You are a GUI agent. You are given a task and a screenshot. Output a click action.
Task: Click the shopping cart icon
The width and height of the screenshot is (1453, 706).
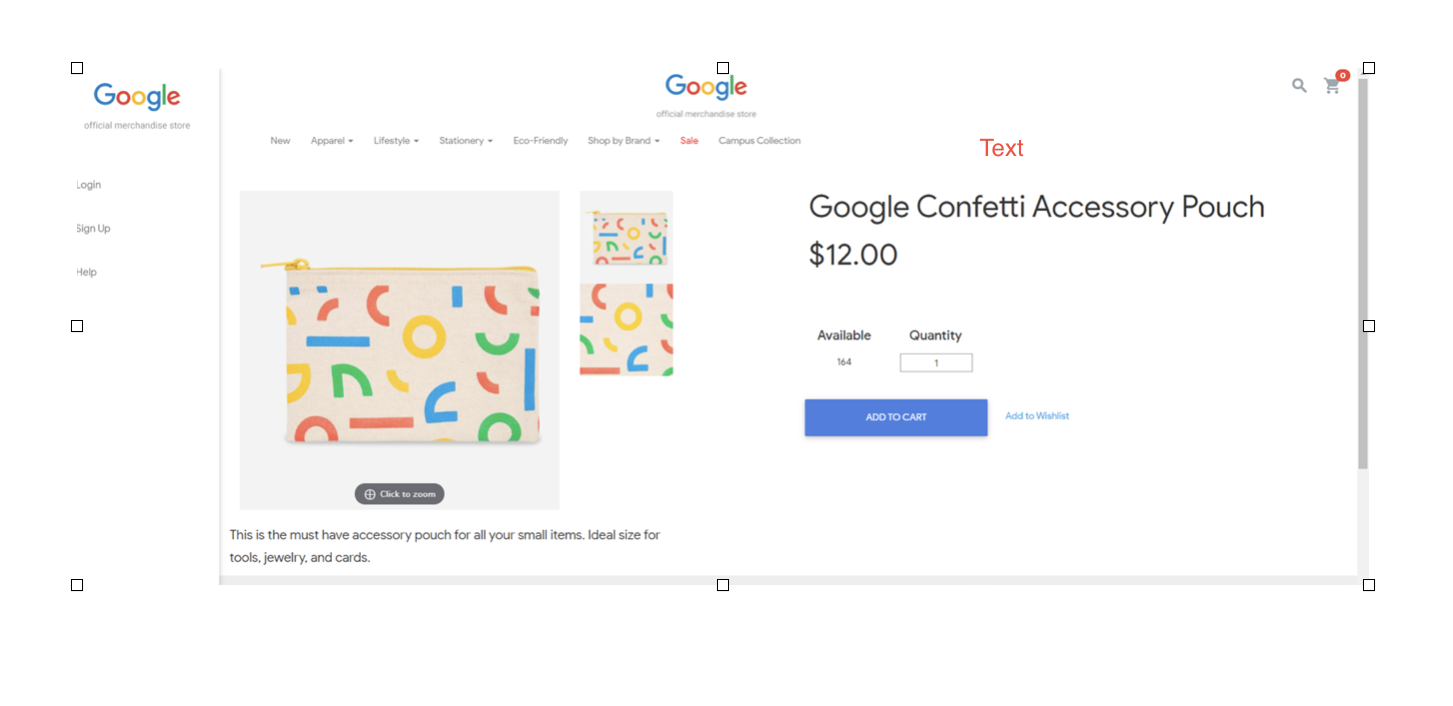(x=1332, y=86)
